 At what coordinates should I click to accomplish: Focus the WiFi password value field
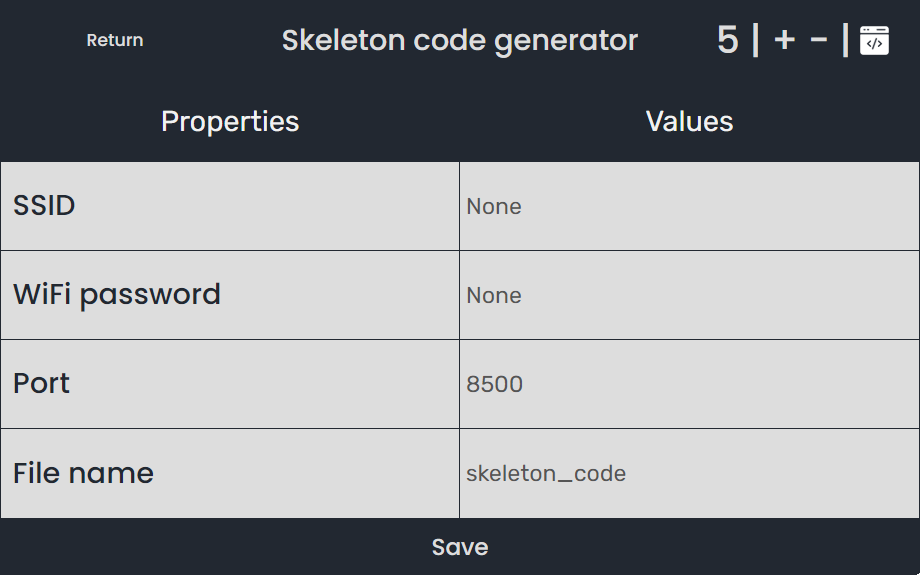(x=689, y=295)
